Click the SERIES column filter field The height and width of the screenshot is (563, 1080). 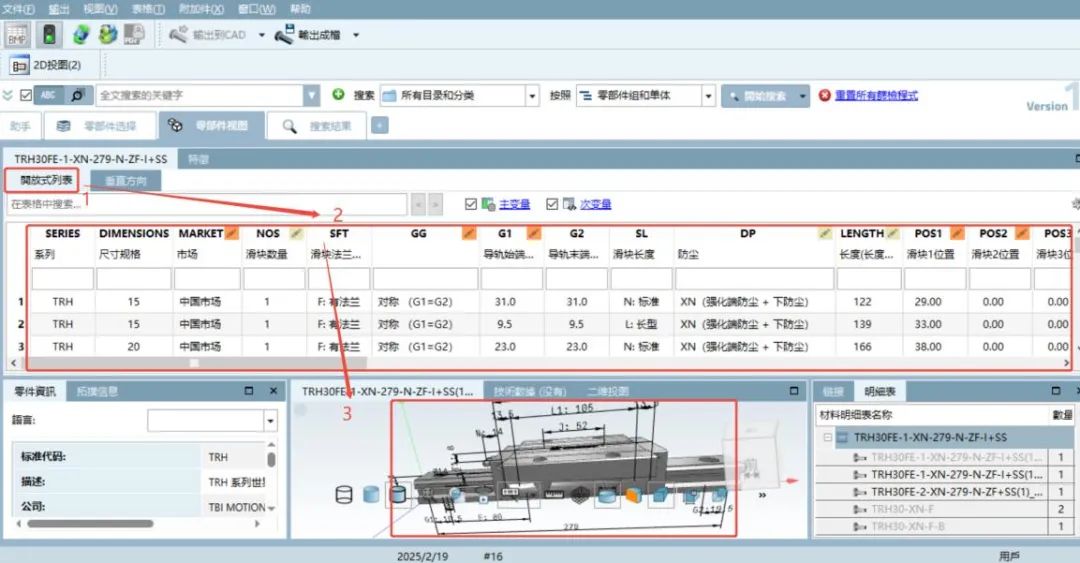[63, 279]
